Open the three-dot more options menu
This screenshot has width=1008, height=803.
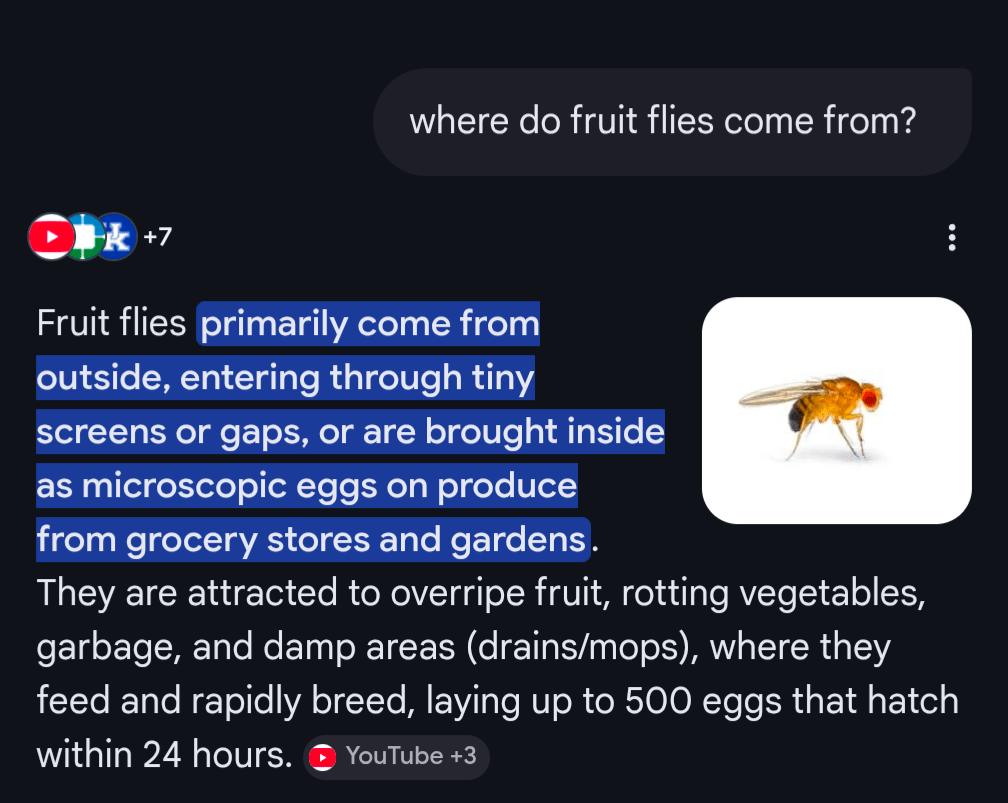coord(951,238)
